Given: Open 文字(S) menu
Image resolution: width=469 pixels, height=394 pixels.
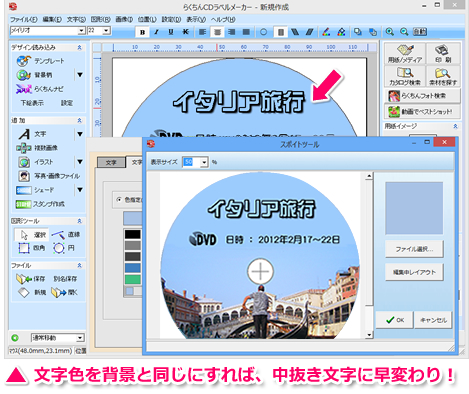Looking at the screenshot, I should coord(76,19).
